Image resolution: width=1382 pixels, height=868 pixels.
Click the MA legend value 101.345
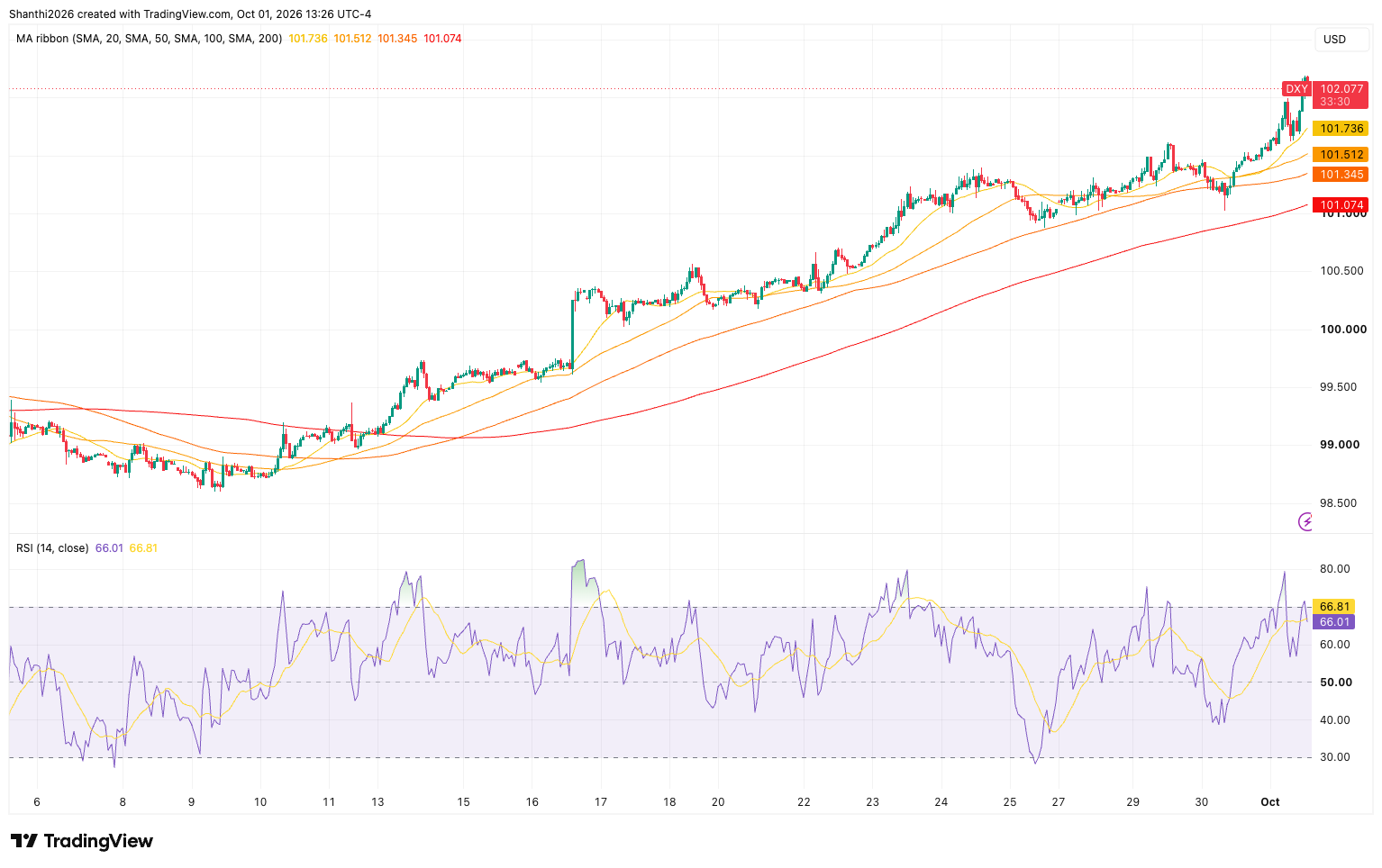click(x=397, y=39)
